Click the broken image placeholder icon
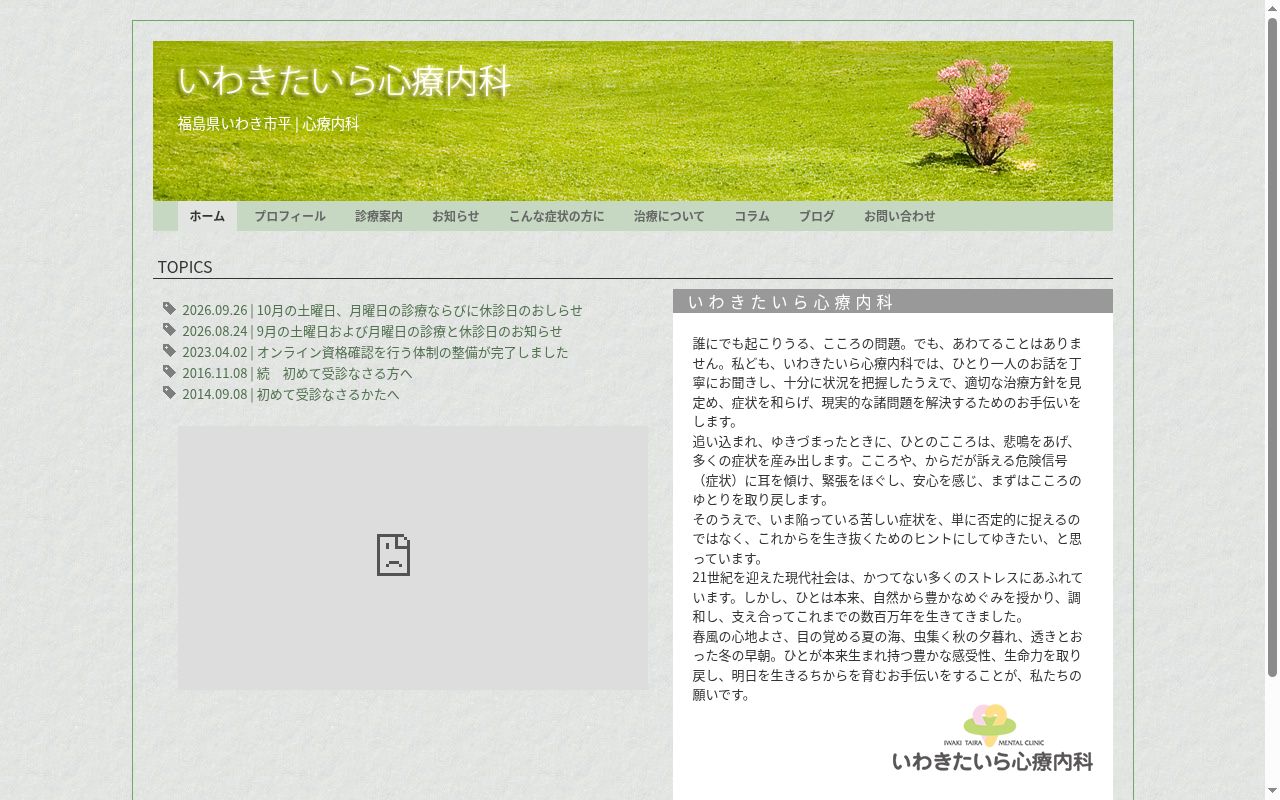The image size is (1280, 800). 393,555
